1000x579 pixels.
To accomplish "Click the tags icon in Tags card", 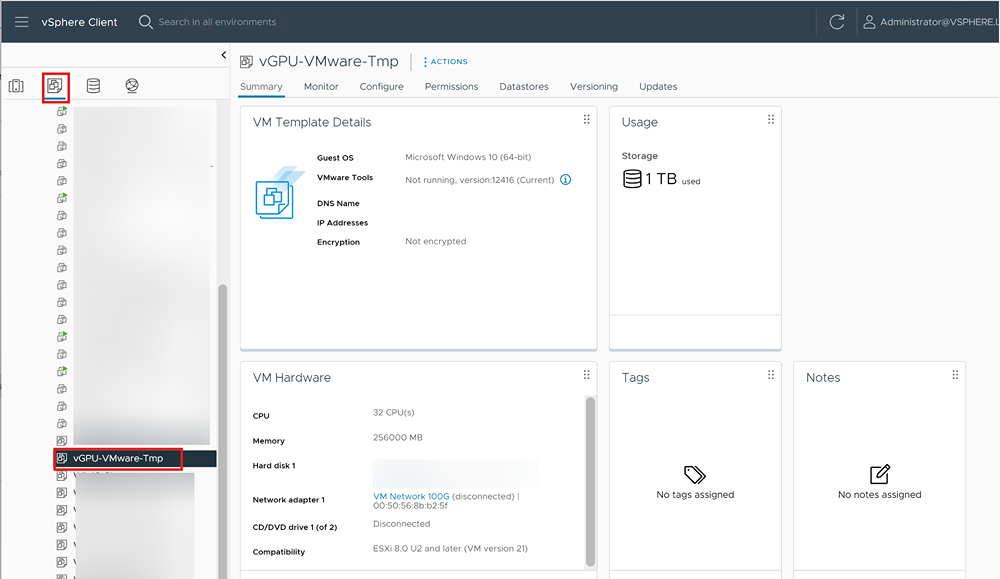I will 695,474.
